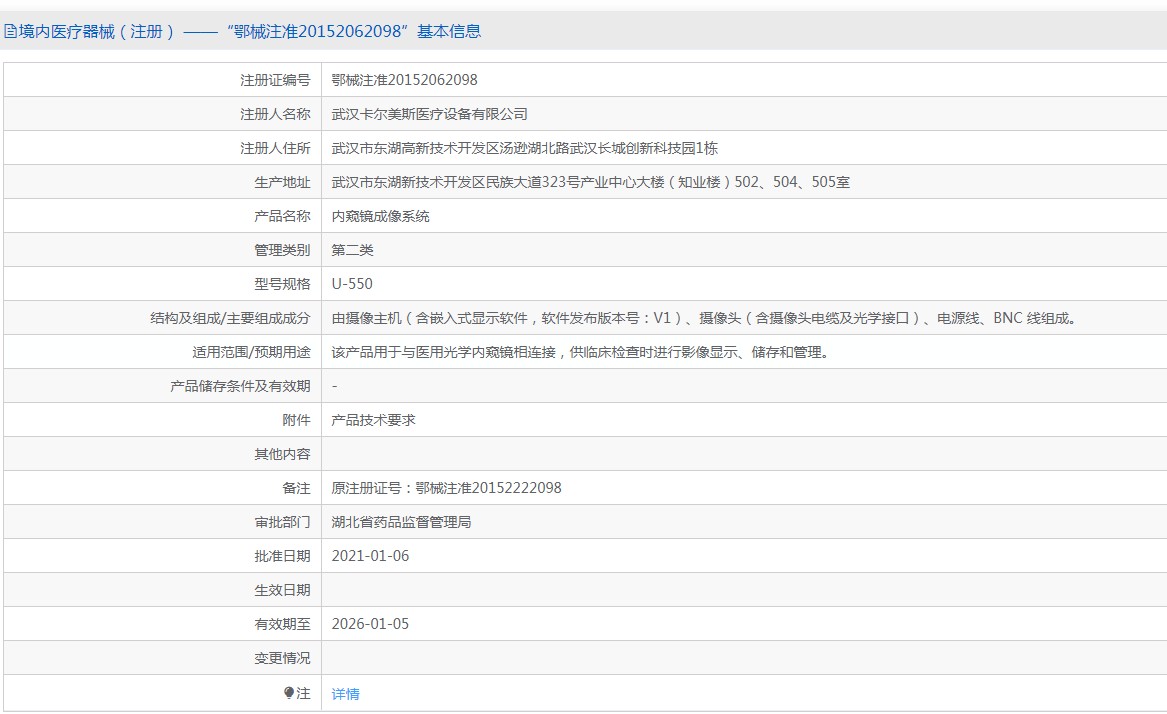This screenshot has width=1167, height=714.
Task: Select the model value U-550
Action: pyautogui.click(x=352, y=284)
